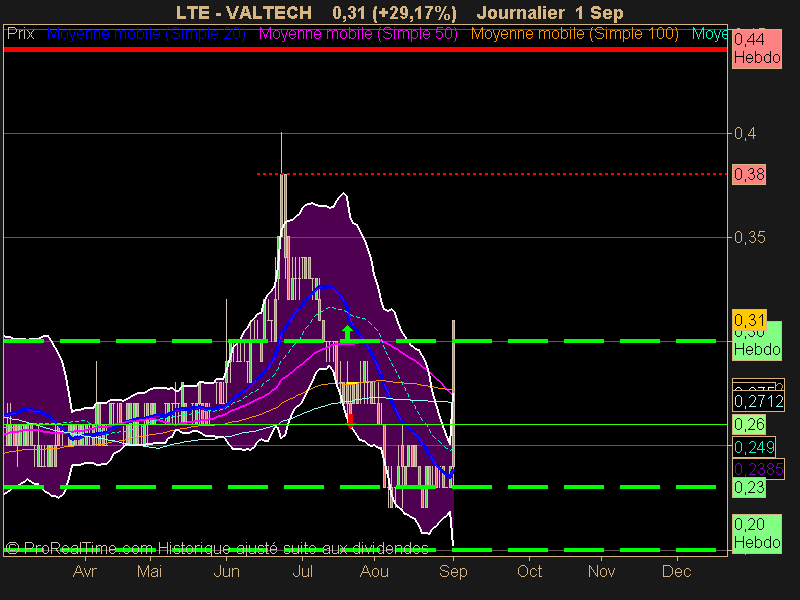800x600 pixels.
Task: Click the green up-arrow buy signal marker
Action: [x=347, y=333]
